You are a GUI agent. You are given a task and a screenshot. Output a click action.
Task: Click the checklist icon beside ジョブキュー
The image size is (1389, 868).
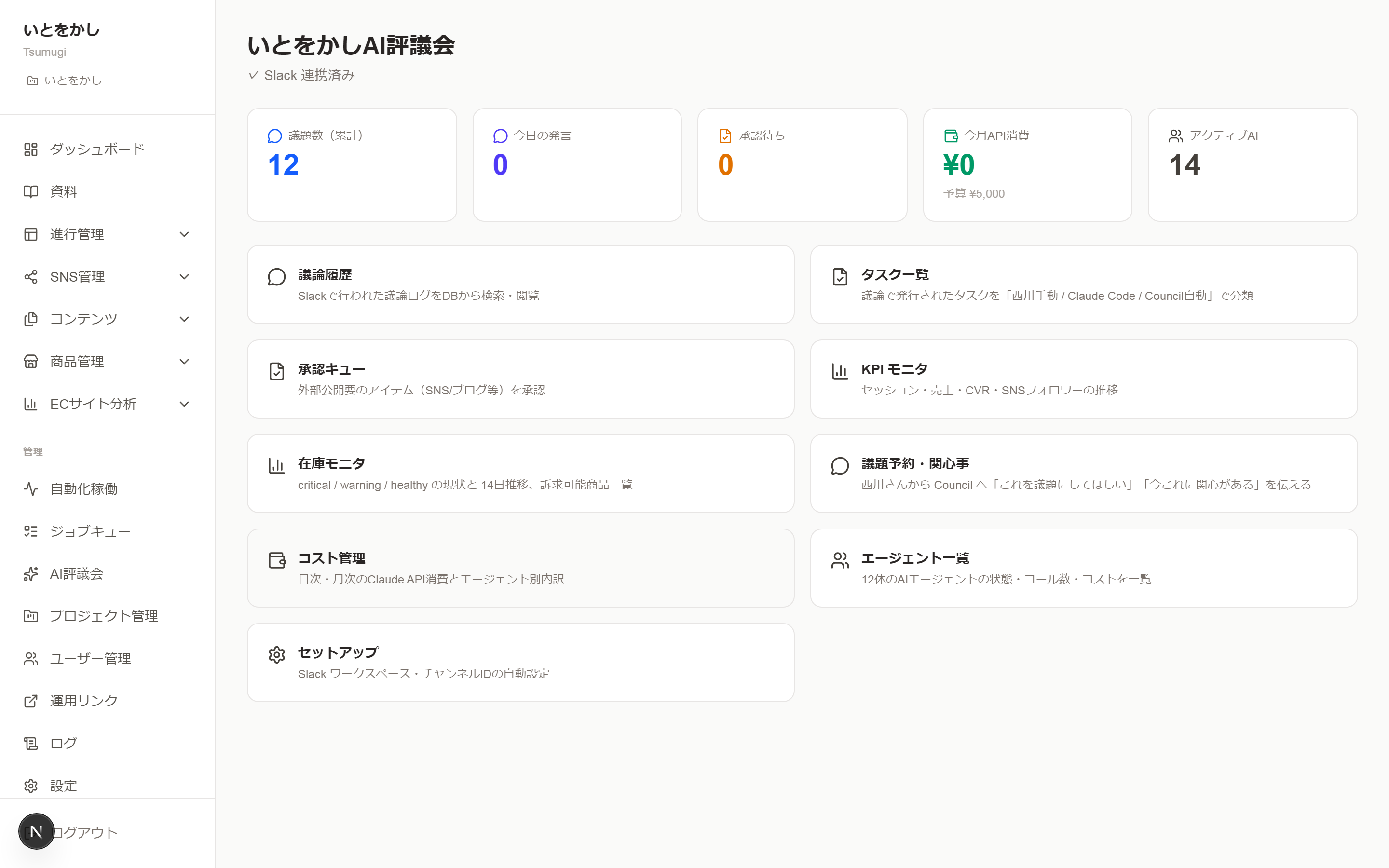31,531
